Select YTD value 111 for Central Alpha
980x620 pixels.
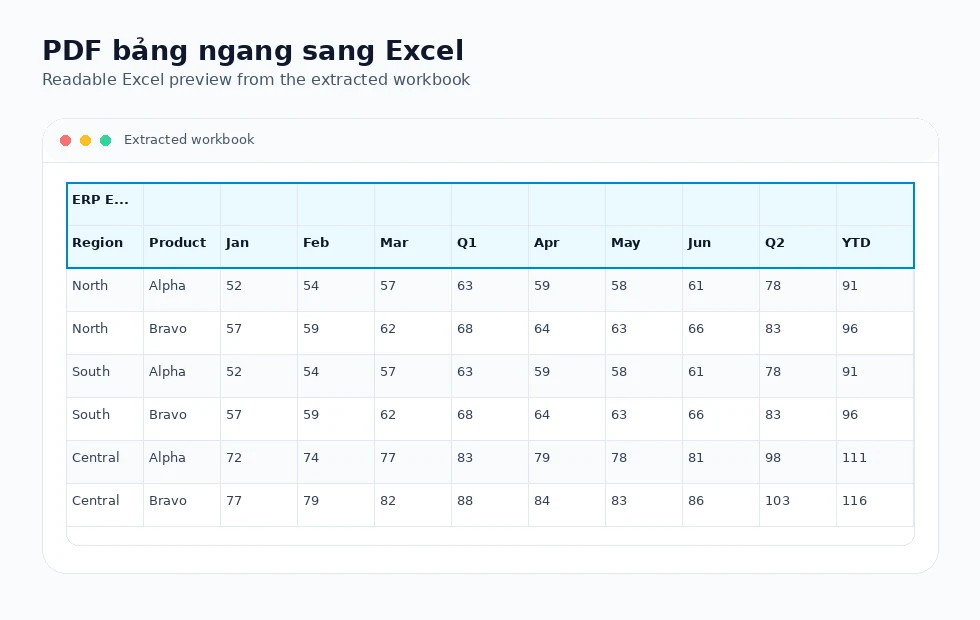pyautogui.click(x=854, y=458)
